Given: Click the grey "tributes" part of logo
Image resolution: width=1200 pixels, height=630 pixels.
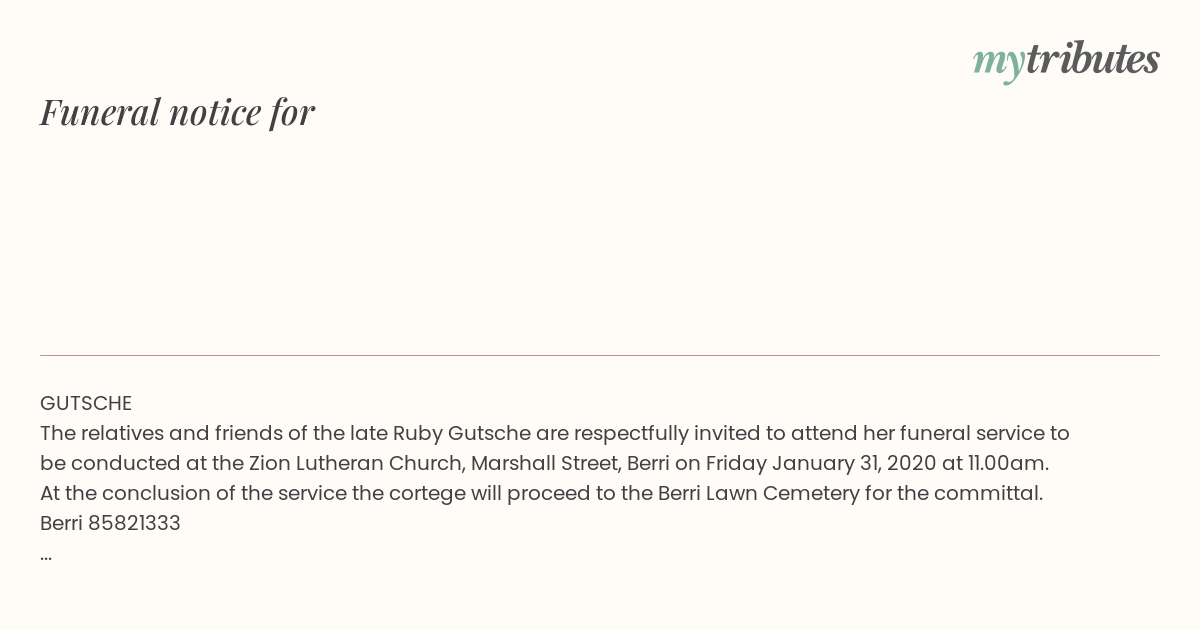Looking at the screenshot, I should (x=1092, y=59).
